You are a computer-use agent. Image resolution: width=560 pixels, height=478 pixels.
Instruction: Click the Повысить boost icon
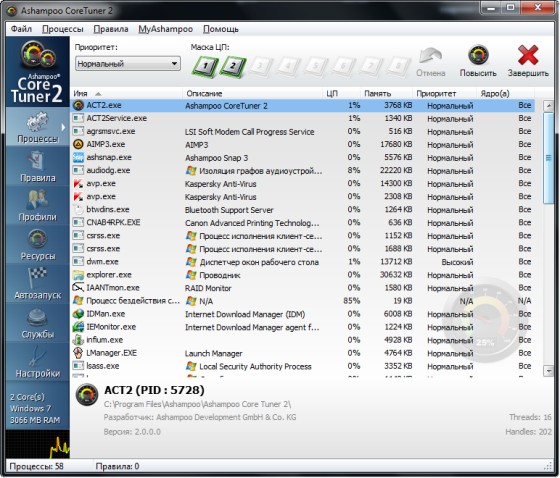[478, 60]
